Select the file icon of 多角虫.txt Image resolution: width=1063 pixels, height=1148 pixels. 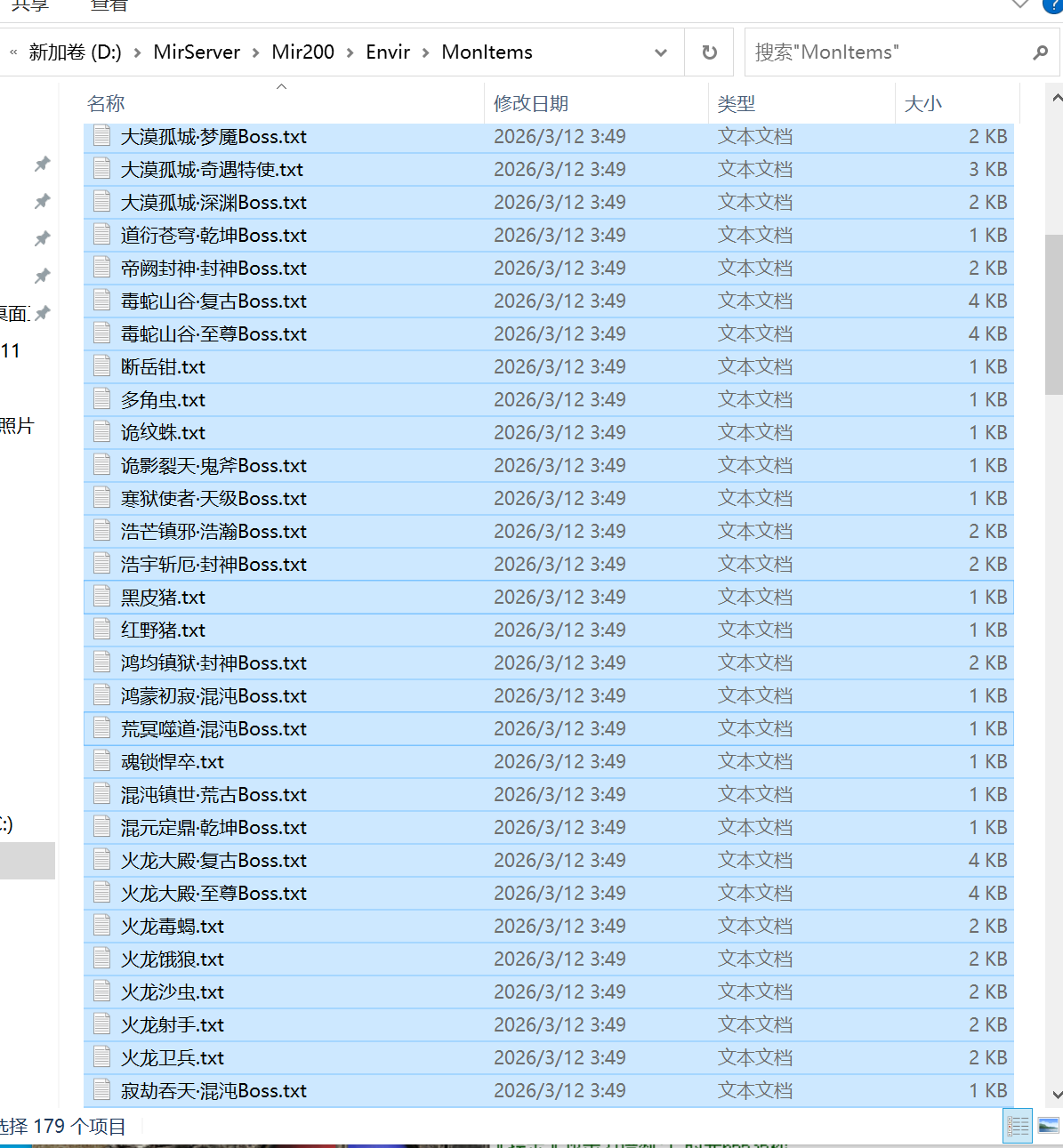click(102, 399)
